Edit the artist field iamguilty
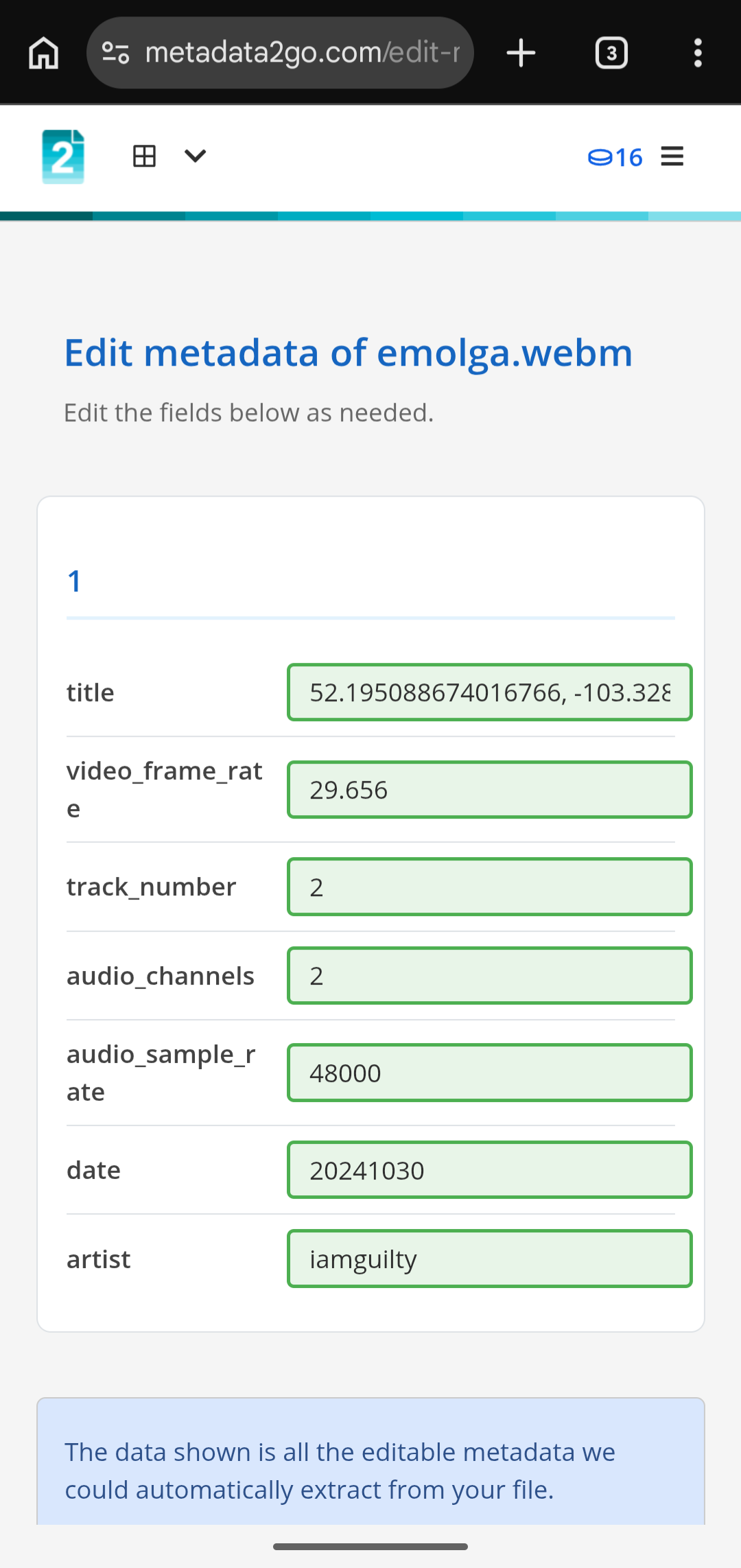Viewport: 741px width, 1568px height. pyautogui.click(x=489, y=1259)
